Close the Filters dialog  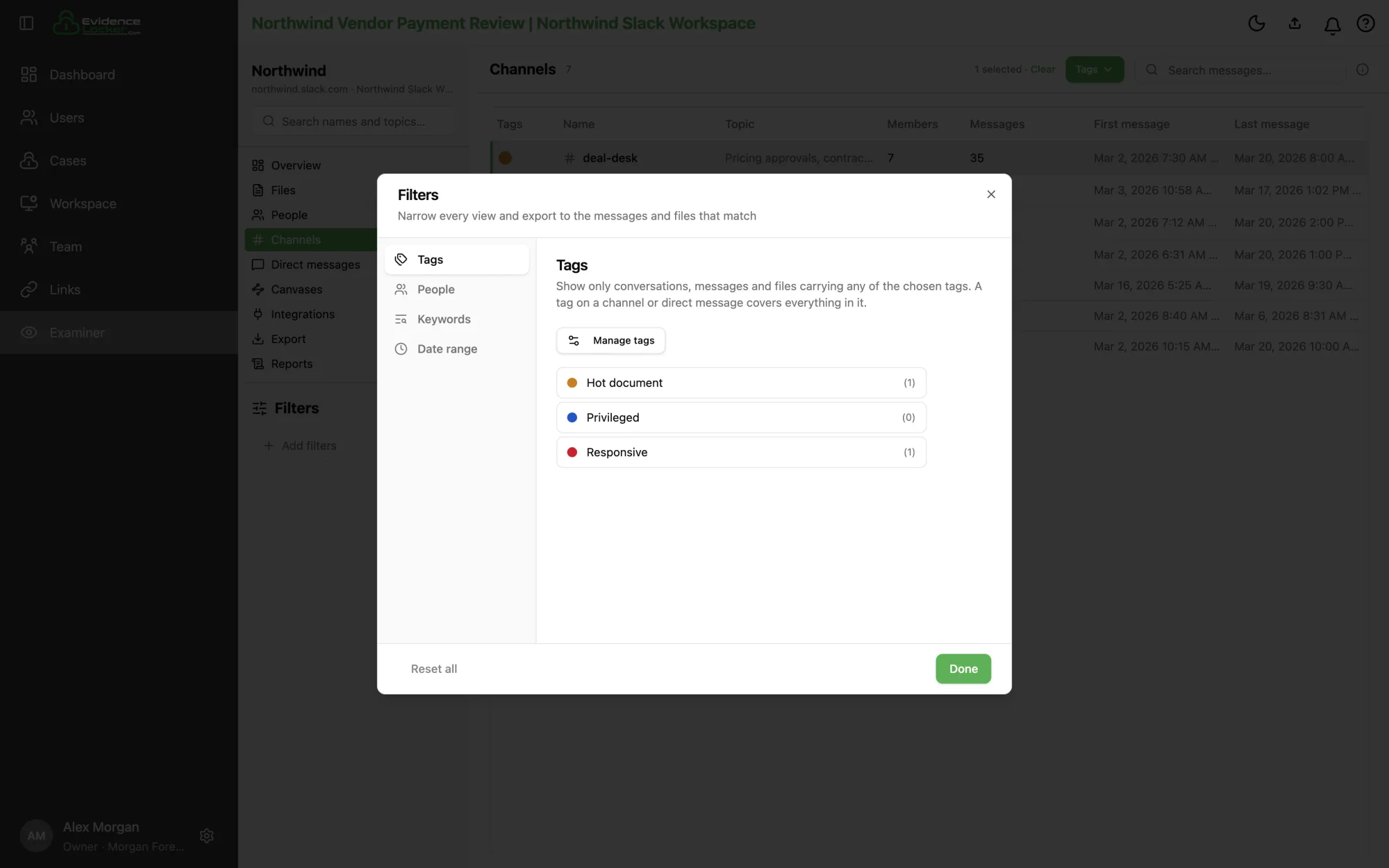(x=991, y=194)
